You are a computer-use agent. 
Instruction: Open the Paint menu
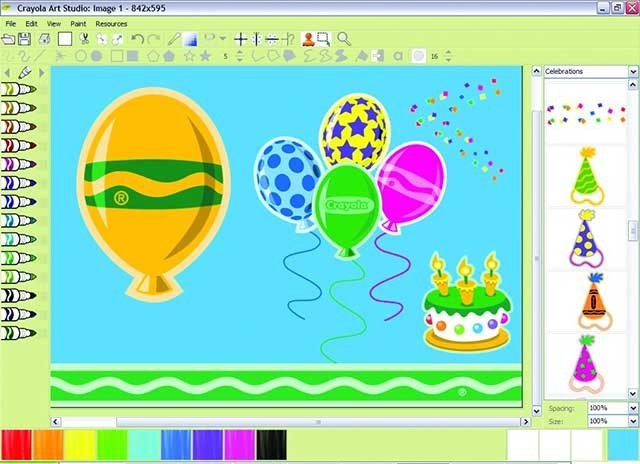click(78, 24)
